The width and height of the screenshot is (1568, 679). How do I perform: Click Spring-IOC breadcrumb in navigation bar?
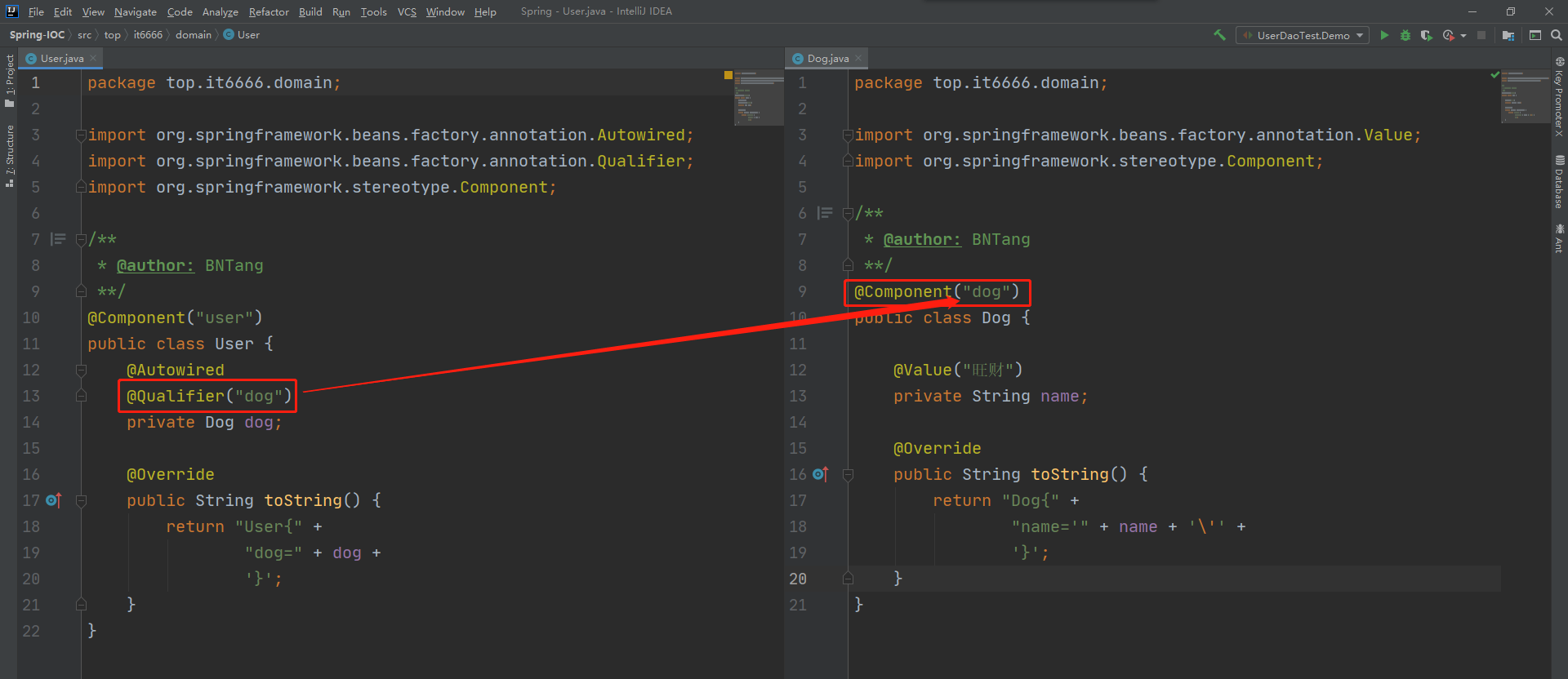pos(37,35)
